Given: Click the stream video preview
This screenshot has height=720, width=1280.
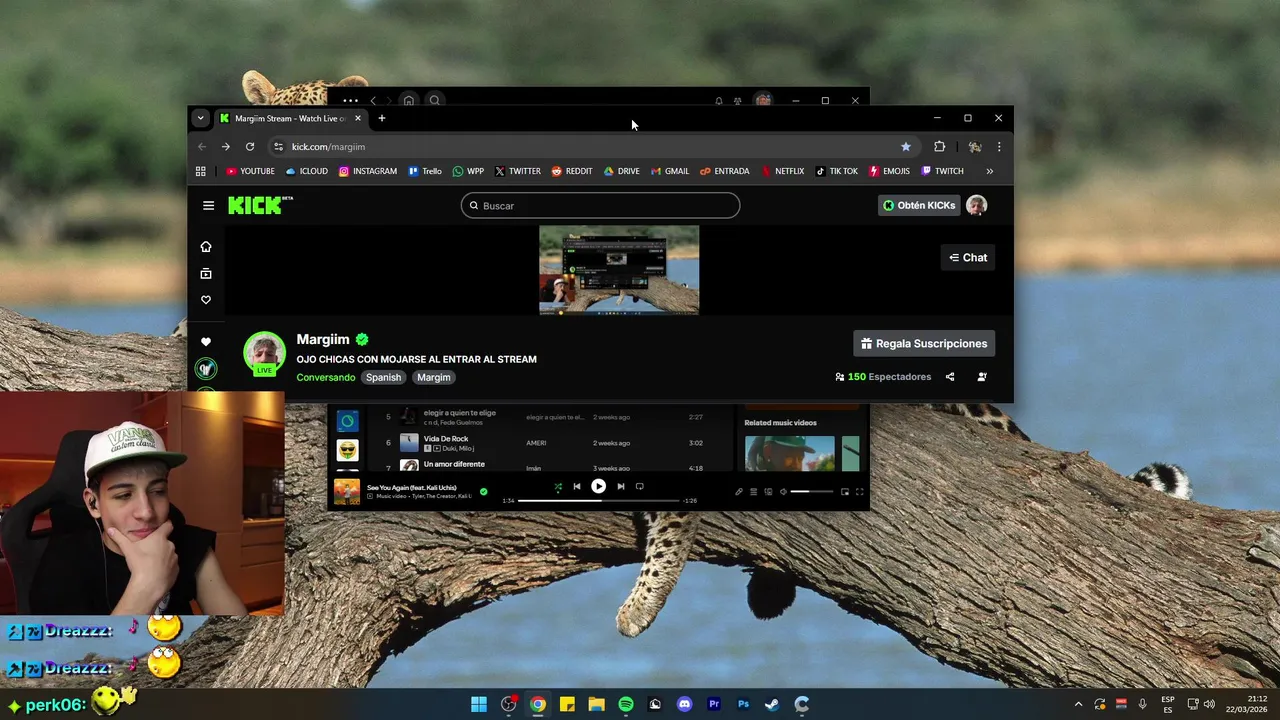Looking at the screenshot, I should (x=619, y=270).
